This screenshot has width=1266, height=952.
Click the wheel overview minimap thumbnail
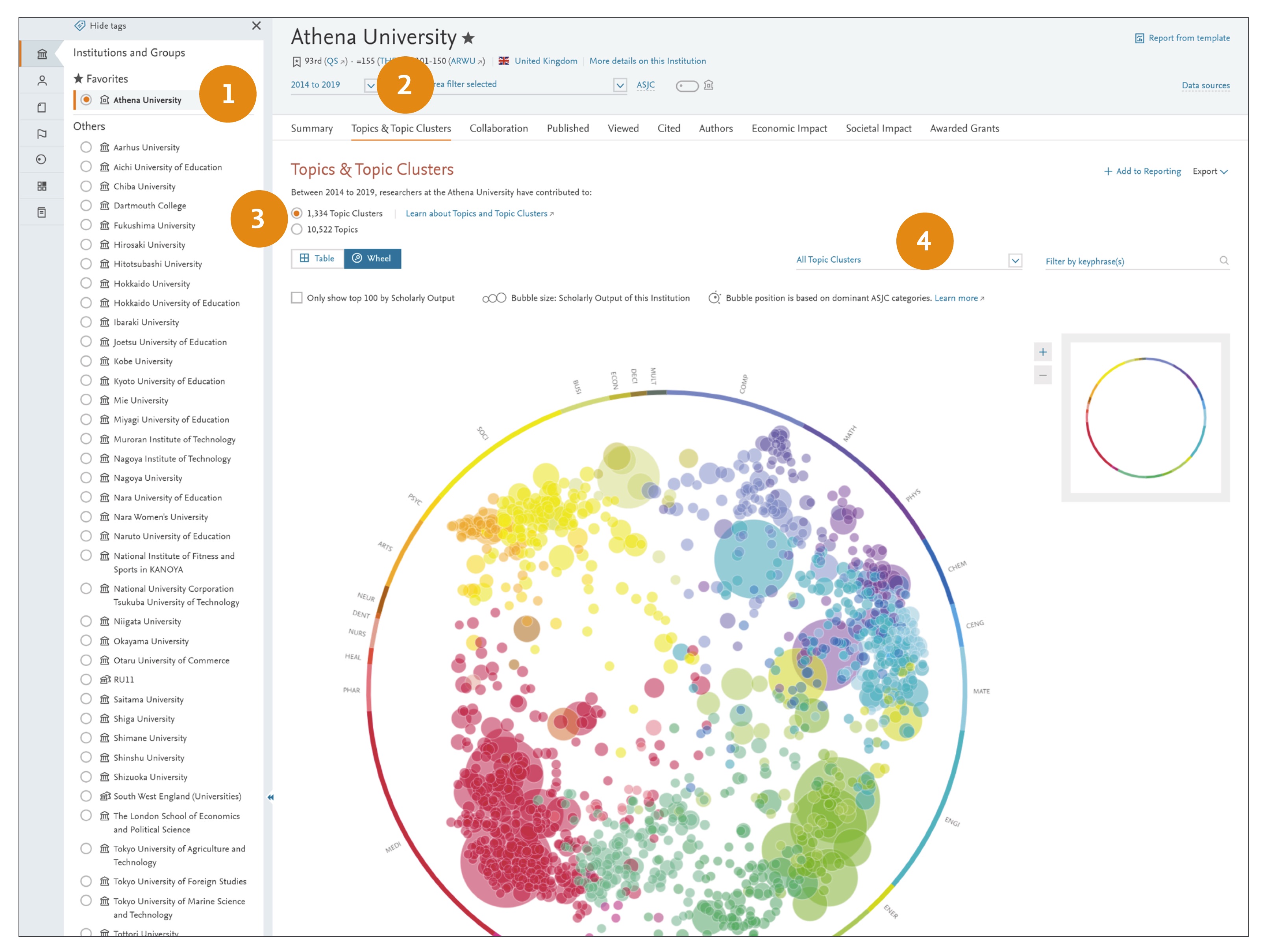[1146, 418]
